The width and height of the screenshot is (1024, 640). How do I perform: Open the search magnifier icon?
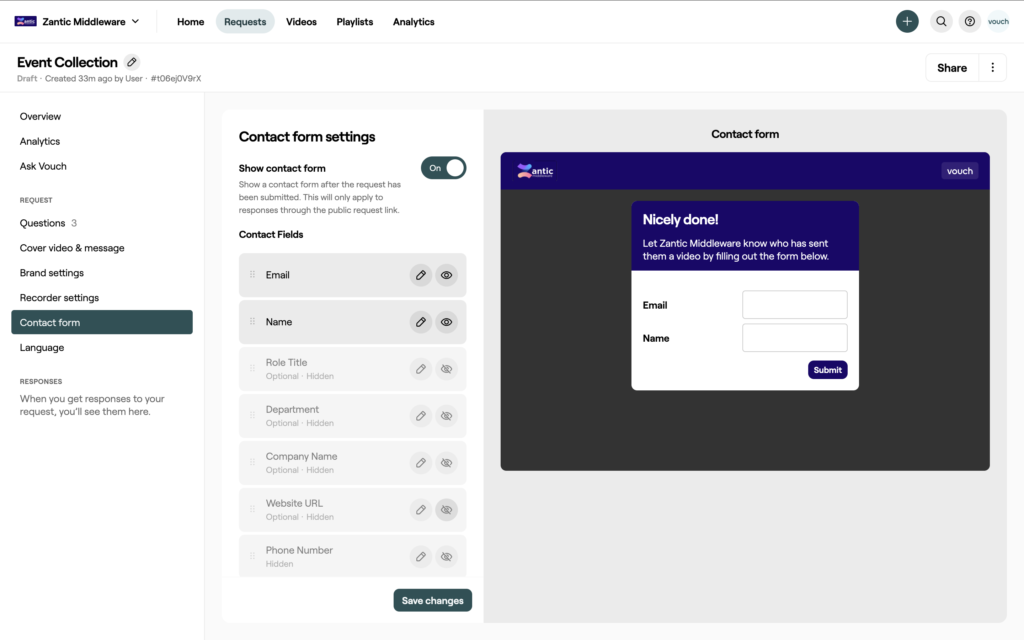click(941, 22)
